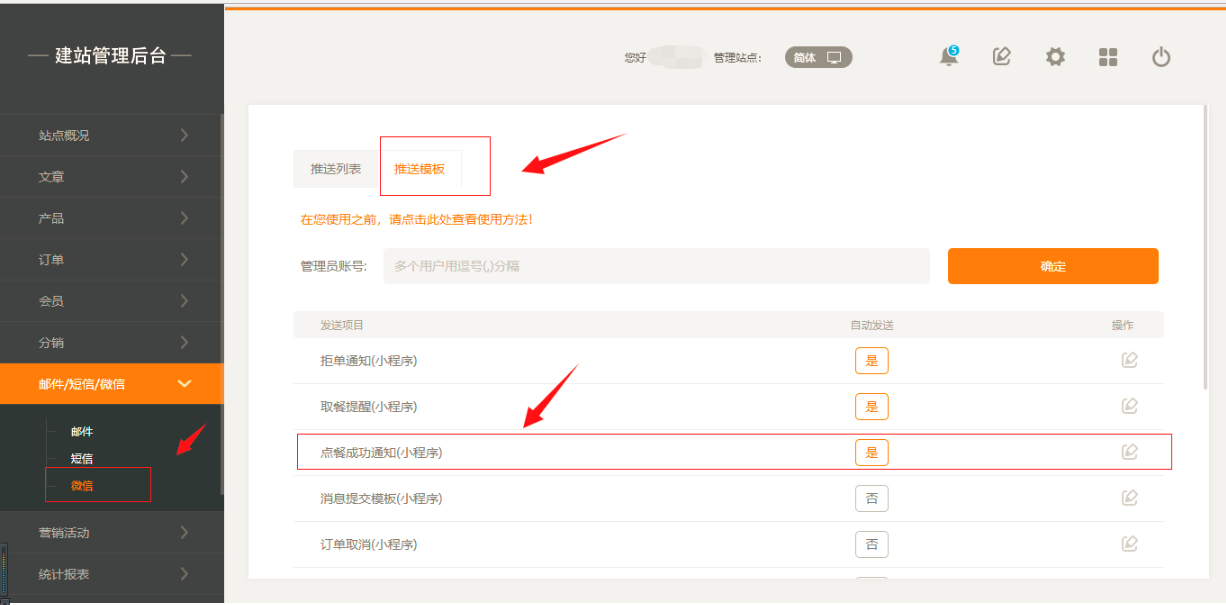Screen dimensions: 1226x605
Task: Toggle auto-send for 点餐成功通知(小程序)
Action: click(x=871, y=452)
